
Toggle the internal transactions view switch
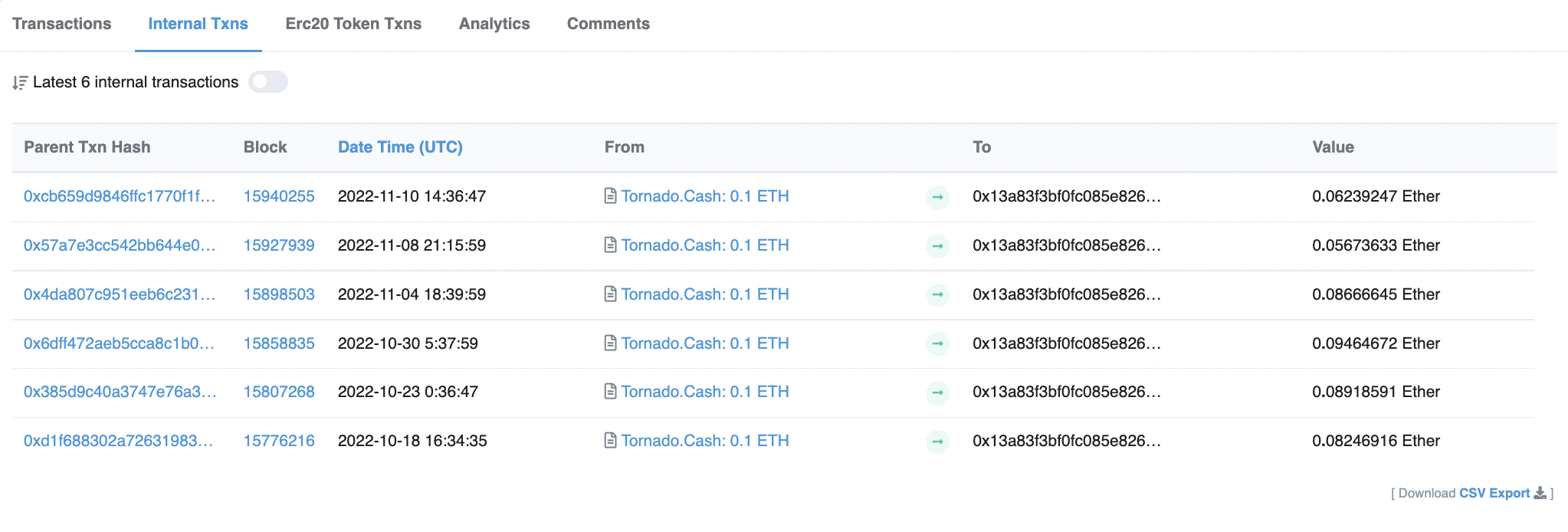[x=267, y=82]
